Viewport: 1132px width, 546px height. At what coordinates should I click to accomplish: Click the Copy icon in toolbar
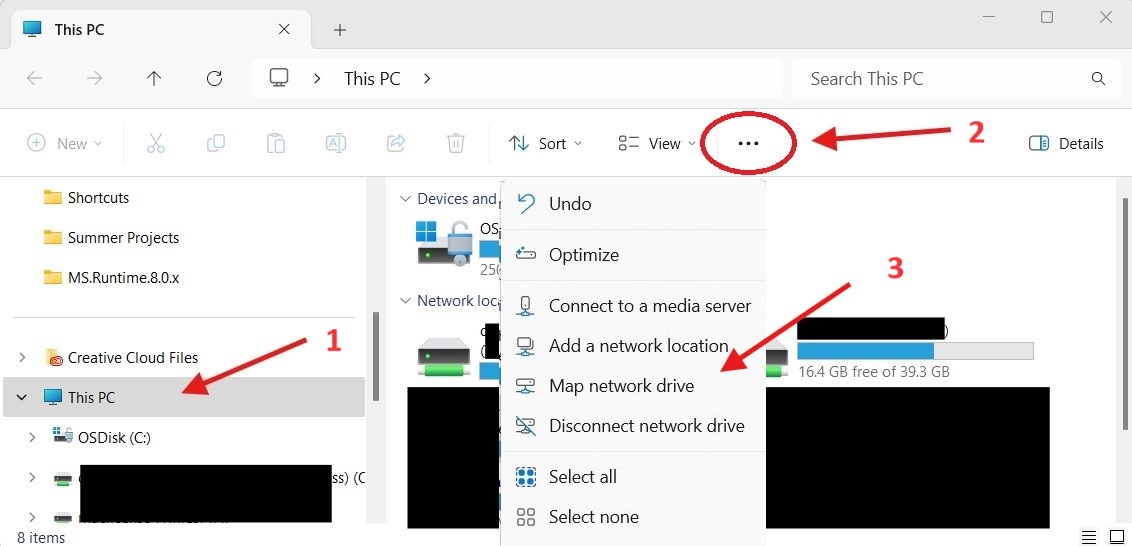216,143
